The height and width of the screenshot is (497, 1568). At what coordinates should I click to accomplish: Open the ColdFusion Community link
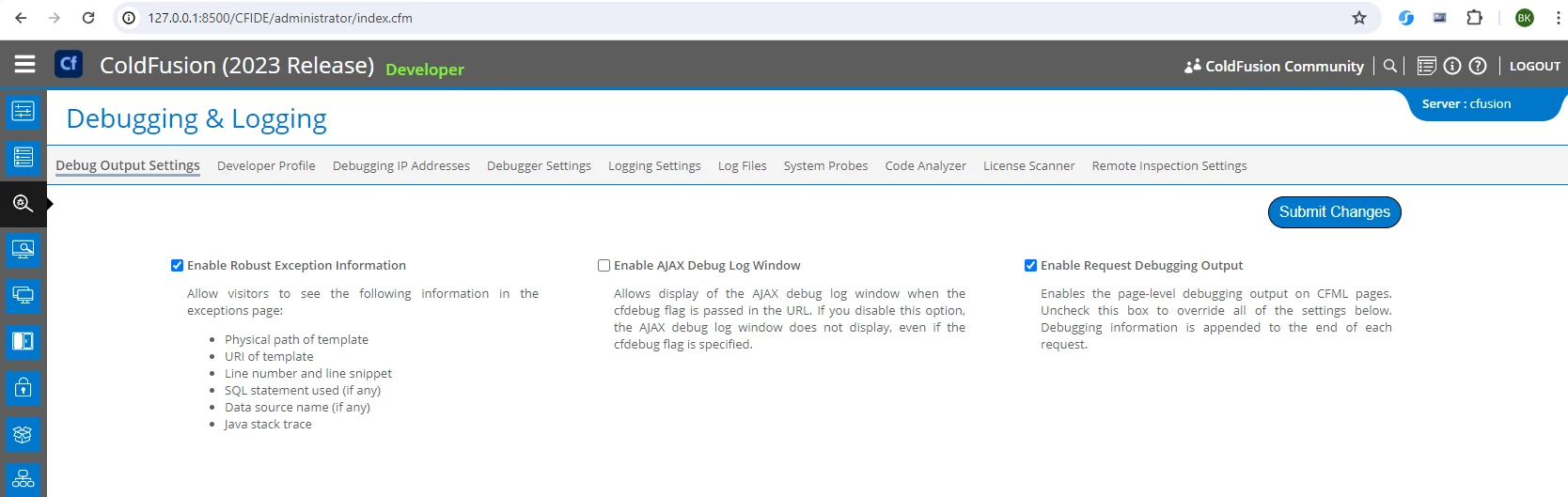point(1284,66)
